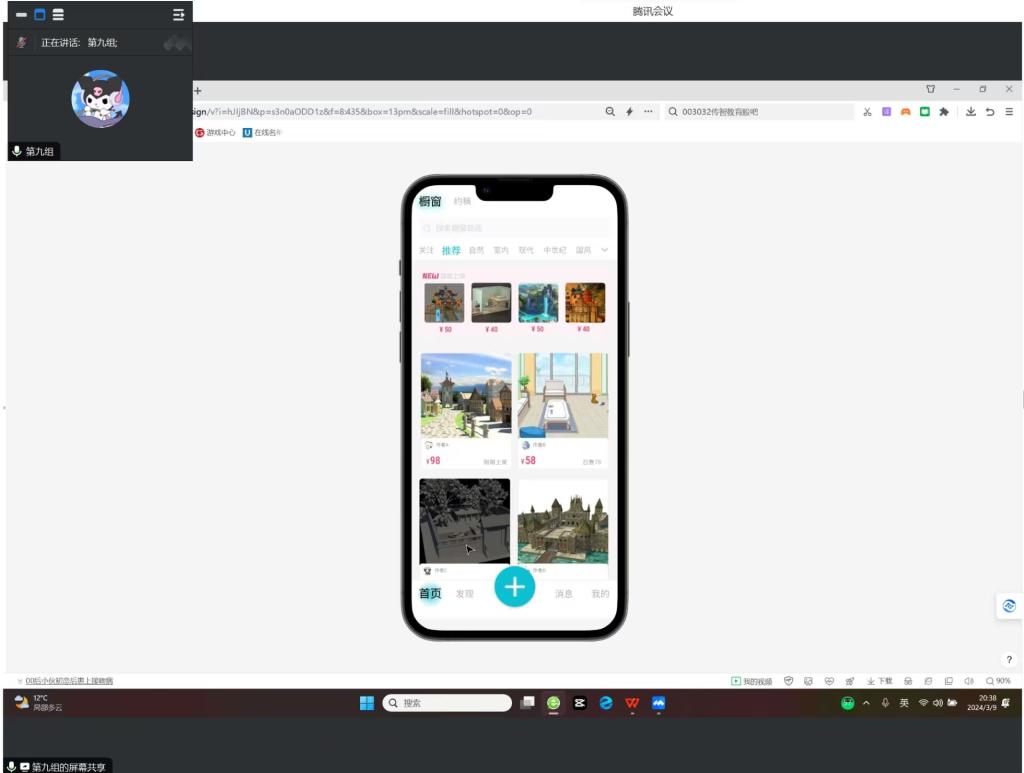Open the browser downloads arrow icon
The width and height of the screenshot is (1024, 773).
pyautogui.click(x=970, y=112)
